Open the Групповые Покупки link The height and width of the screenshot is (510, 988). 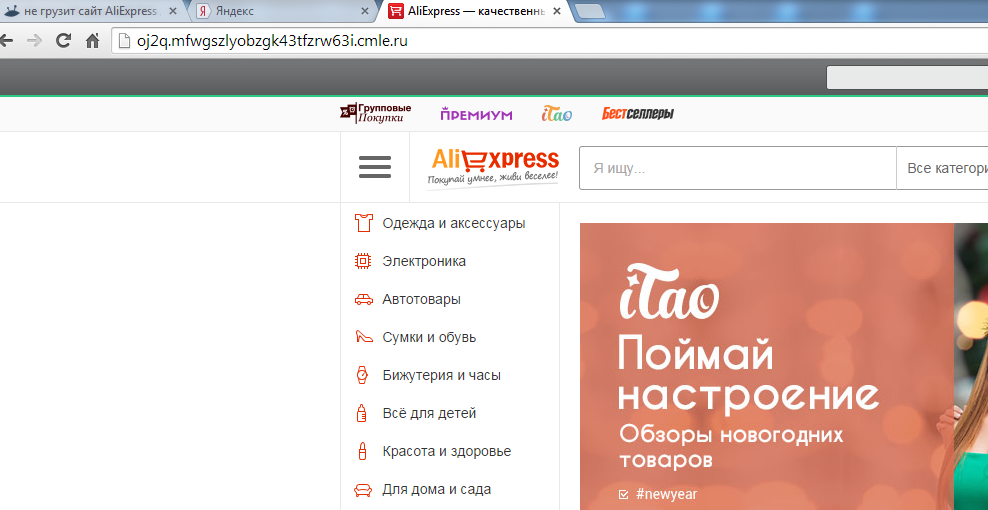tap(376, 112)
